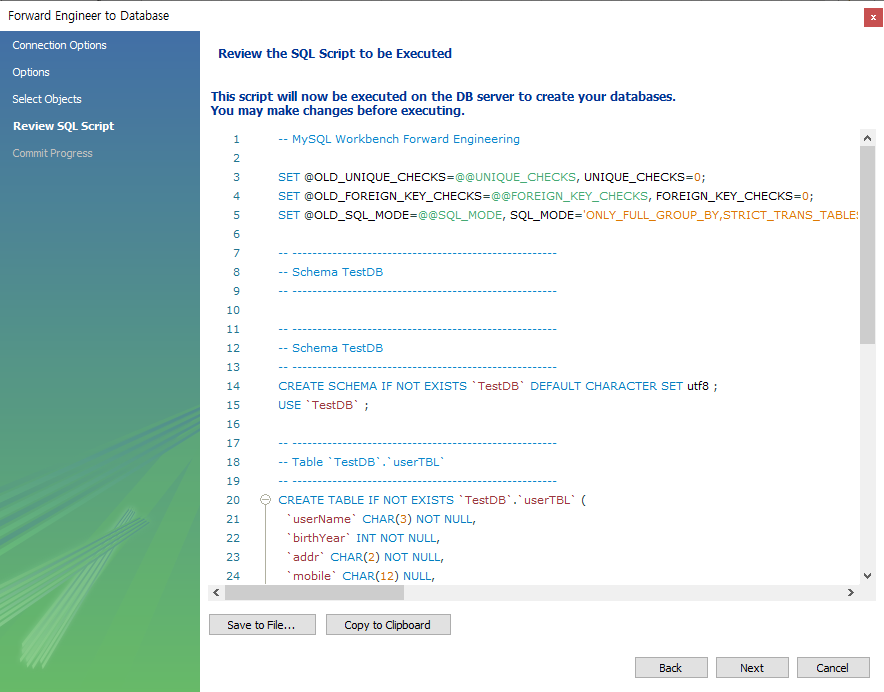Click the vertical scrollbar up arrow
884x692 pixels.
pos(867,138)
